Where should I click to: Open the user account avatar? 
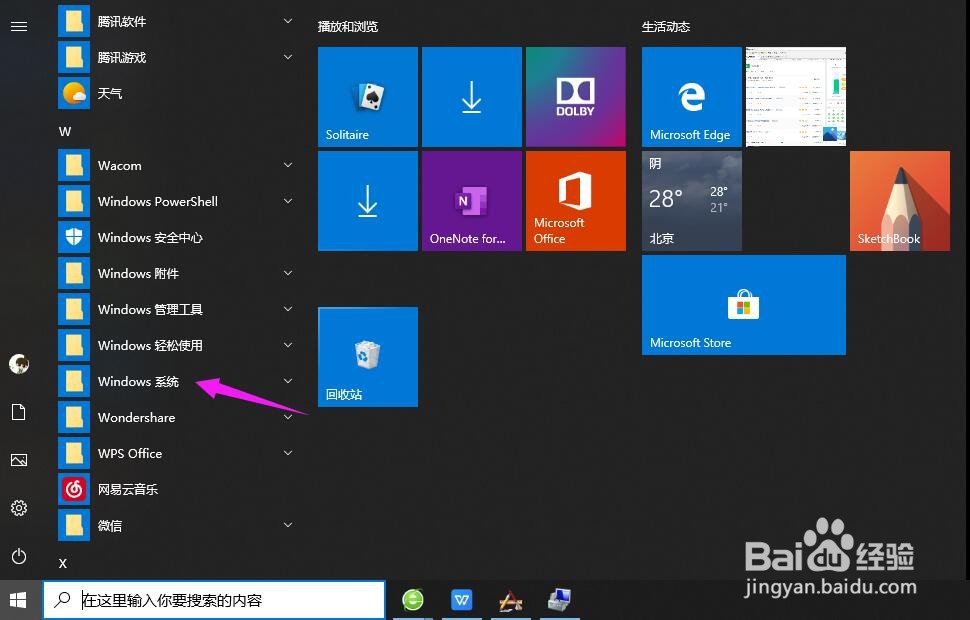[x=19, y=364]
